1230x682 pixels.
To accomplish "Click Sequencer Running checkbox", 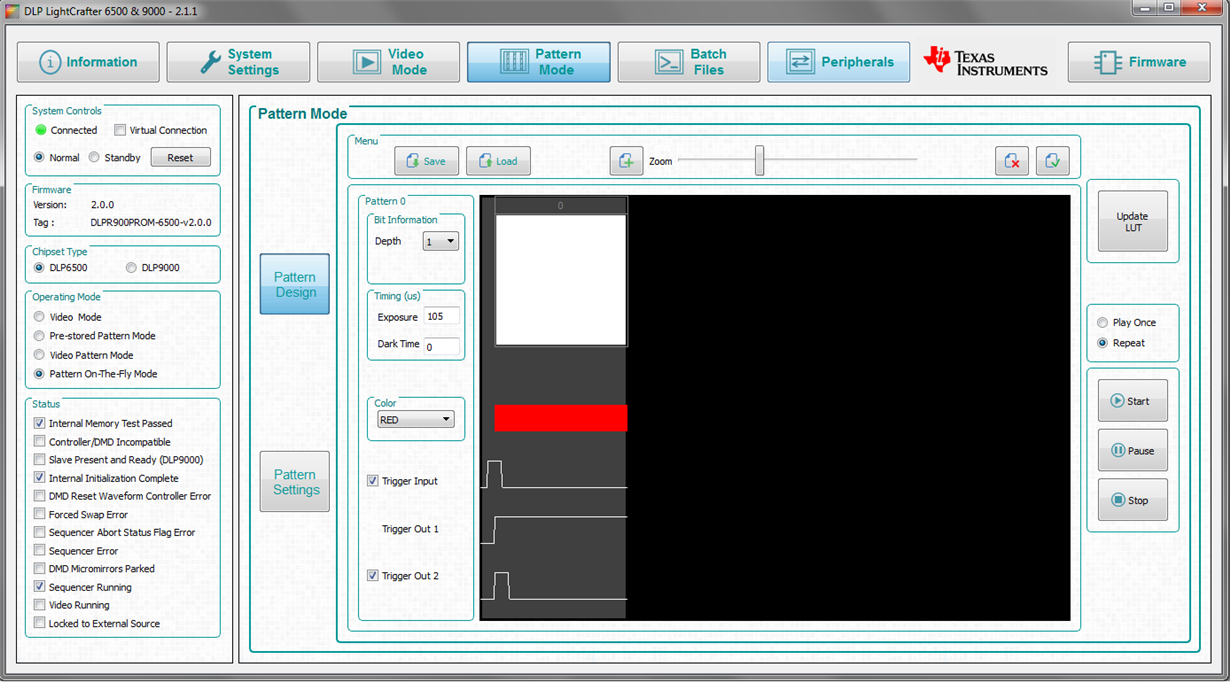I will 40,587.
